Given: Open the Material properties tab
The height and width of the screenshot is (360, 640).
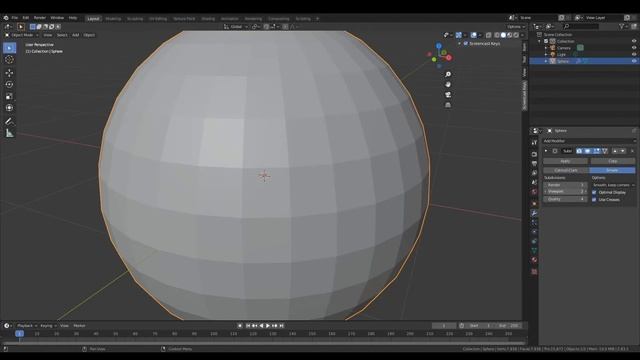Looking at the screenshot, I should click(x=534, y=260).
